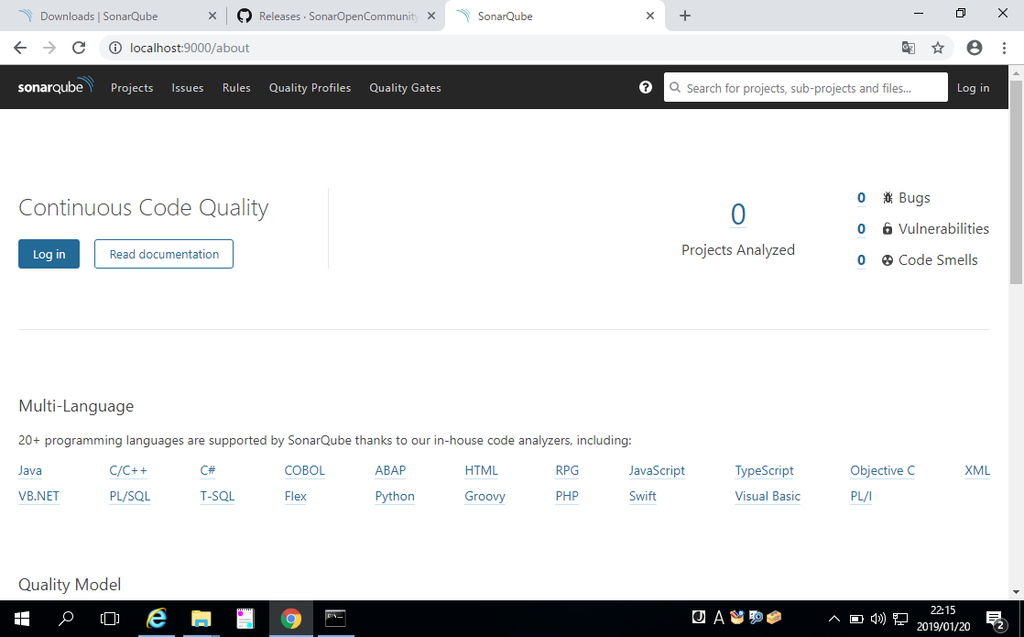
Task: Close the Releases SonarOpenCommunity tab
Action: pyautogui.click(x=431, y=16)
